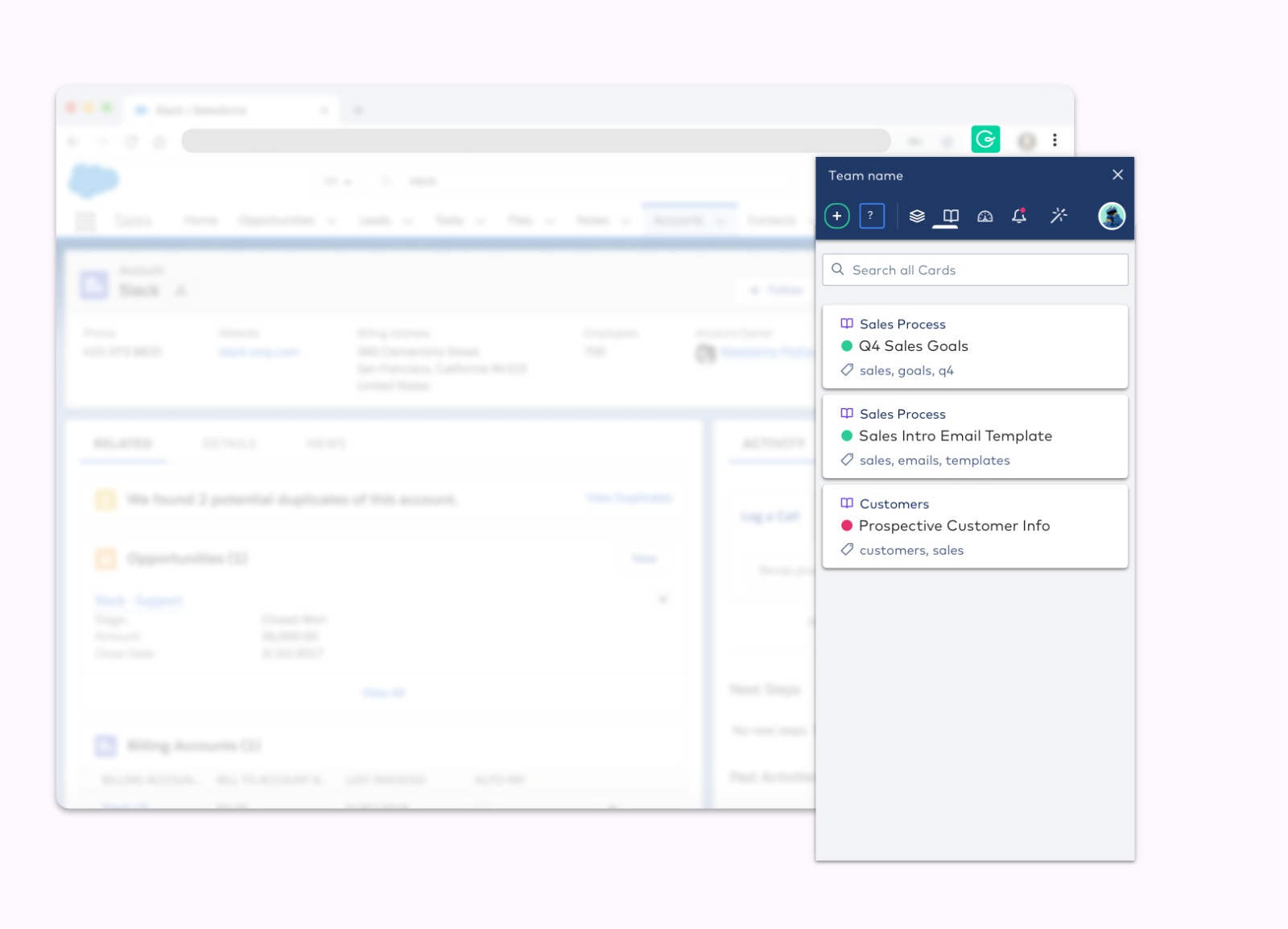Click the green plus create-card icon
Image resolution: width=1288 pixels, height=929 pixels.
coord(837,216)
